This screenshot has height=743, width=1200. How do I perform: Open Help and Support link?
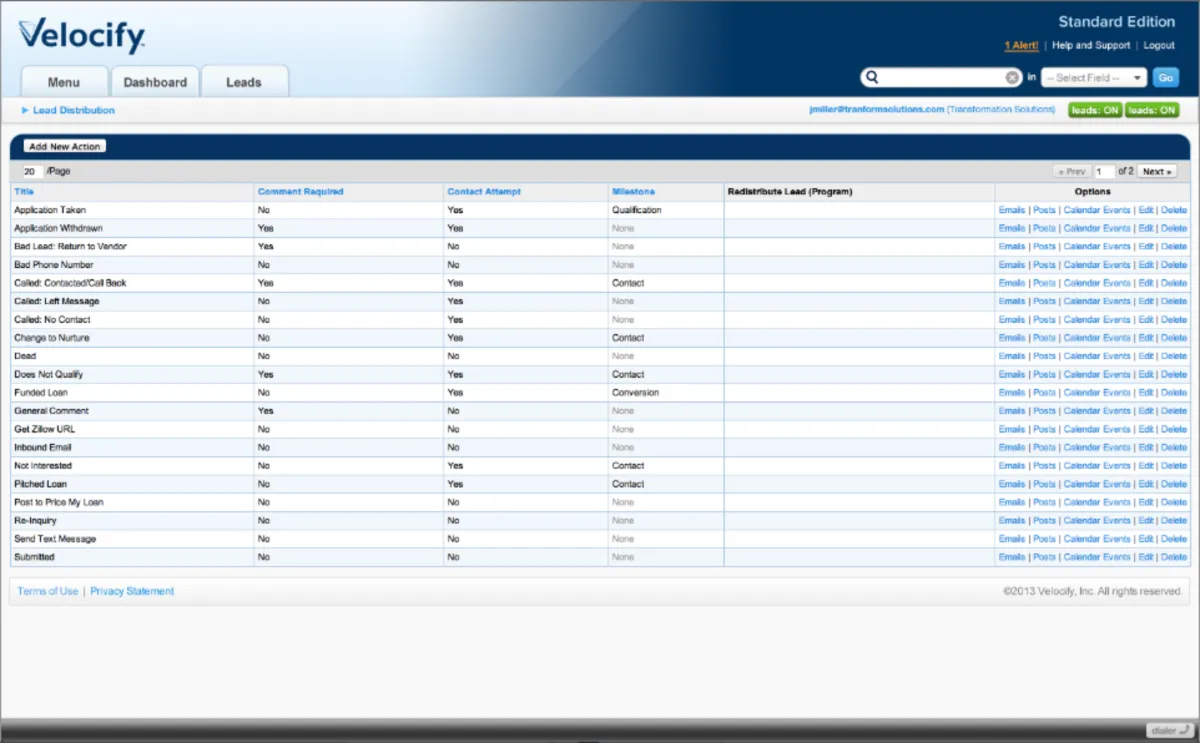[x=1091, y=45]
